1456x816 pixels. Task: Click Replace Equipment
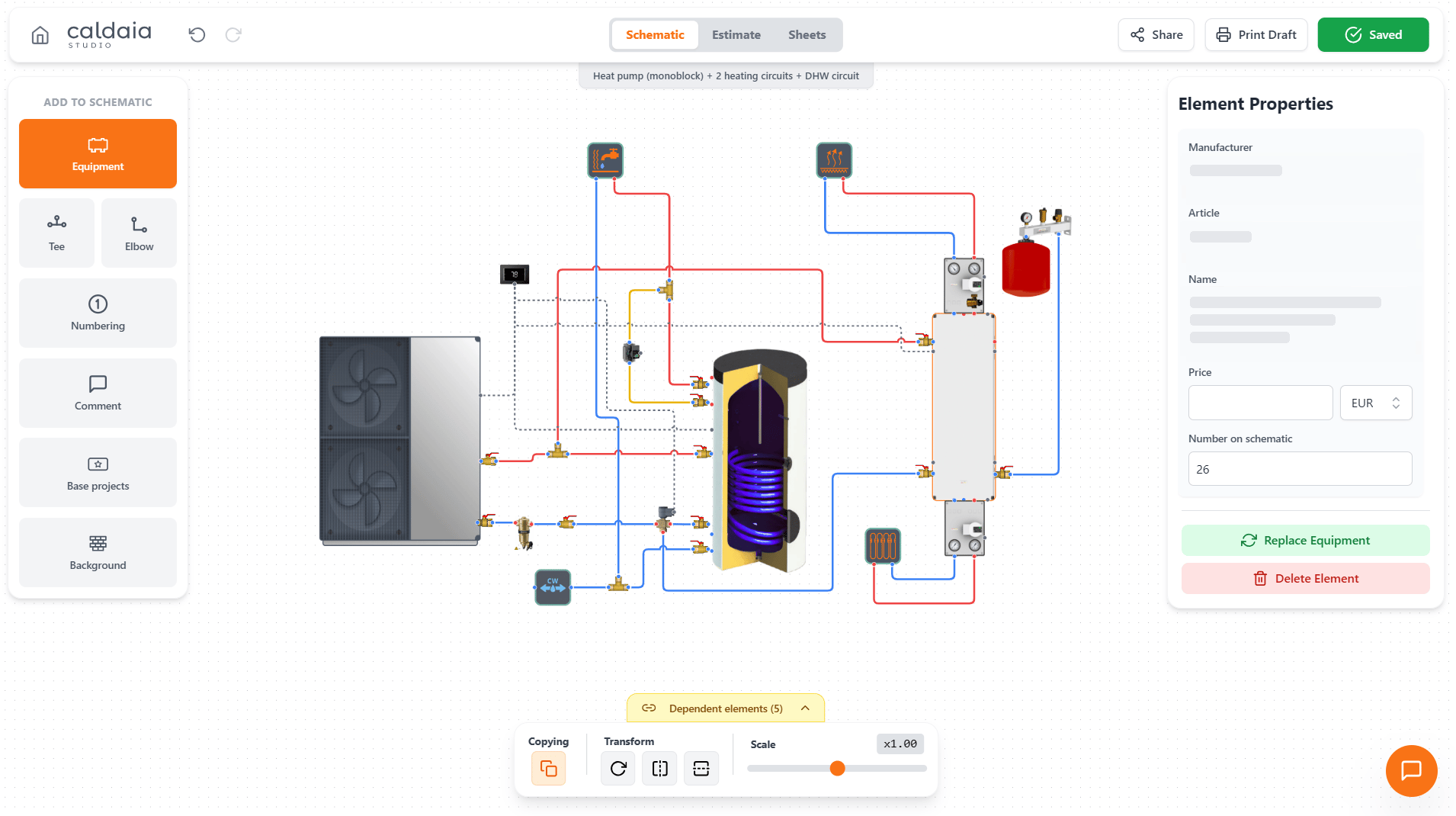click(x=1305, y=540)
